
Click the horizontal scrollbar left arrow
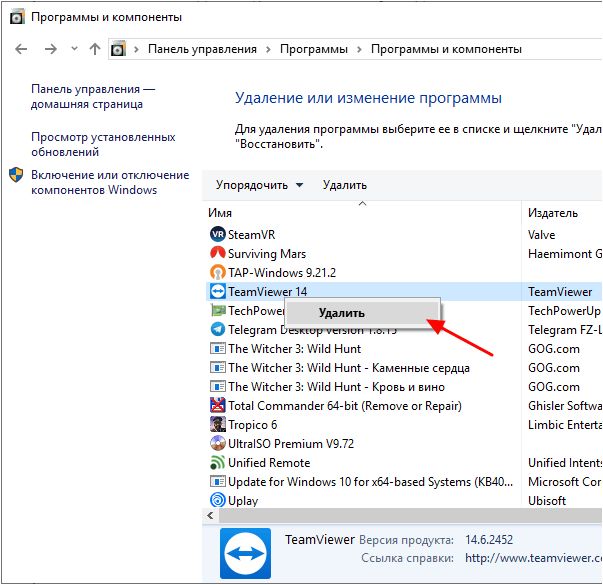[210, 515]
